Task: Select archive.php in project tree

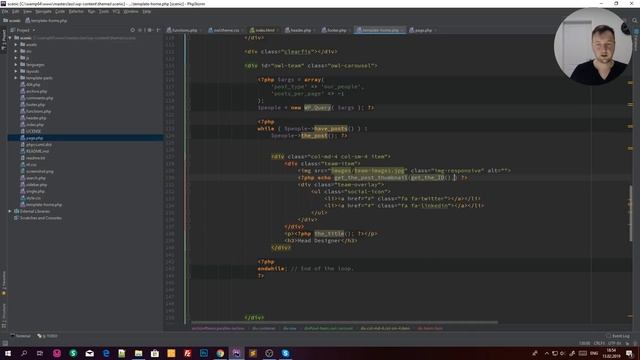Action: (x=36, y=91)
